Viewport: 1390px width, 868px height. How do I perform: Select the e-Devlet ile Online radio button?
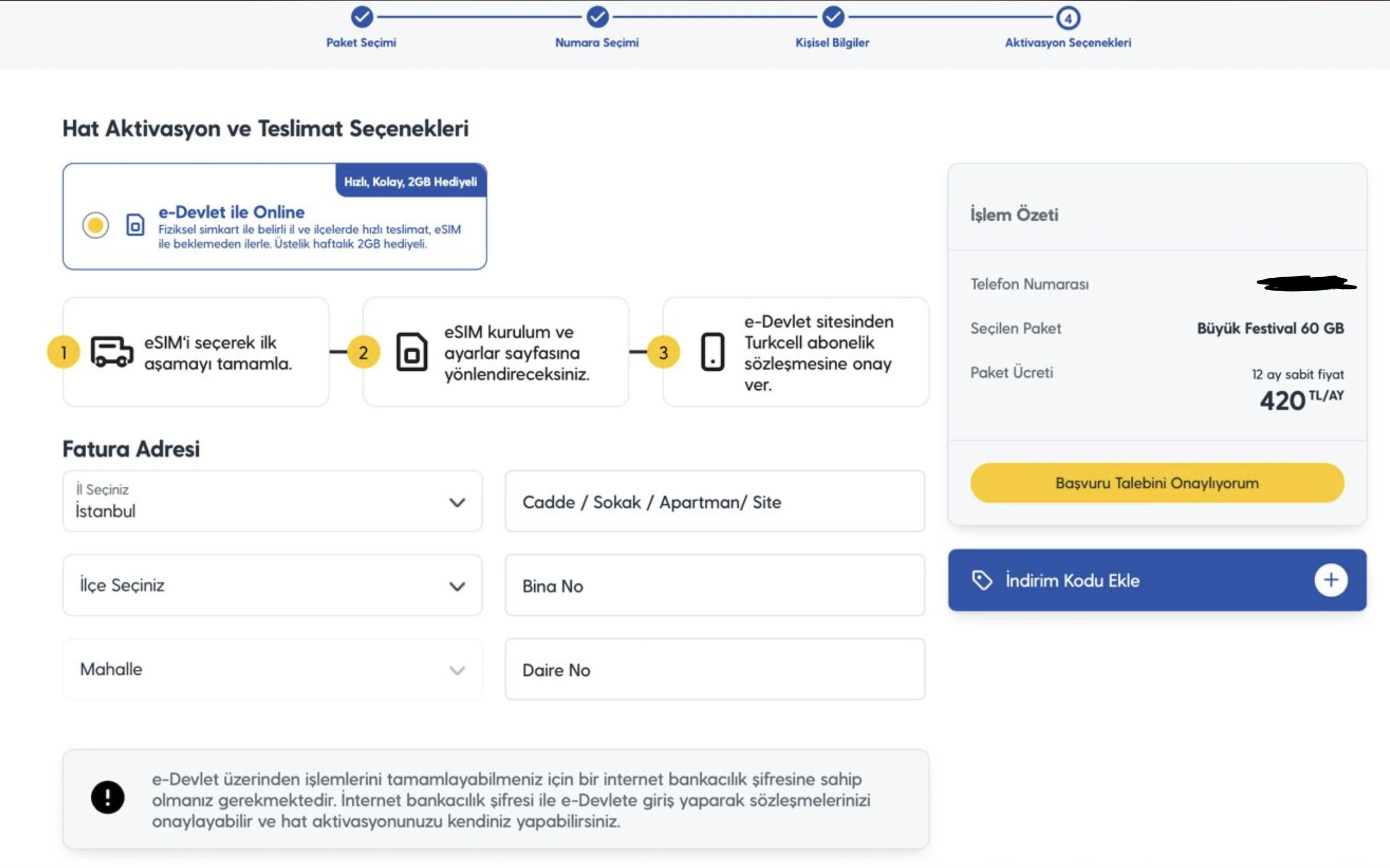pyautogui.click(x=95, y=225)
